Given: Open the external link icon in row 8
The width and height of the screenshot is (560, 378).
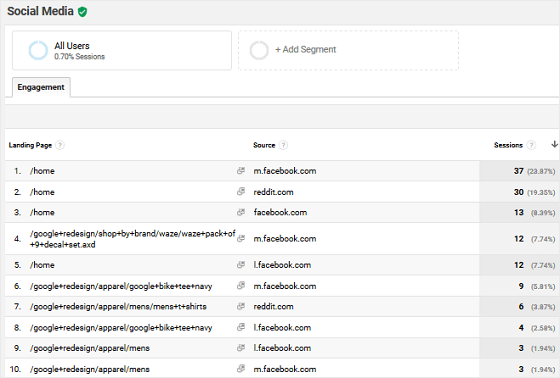Looking at the screenshot, I should 241,327.
